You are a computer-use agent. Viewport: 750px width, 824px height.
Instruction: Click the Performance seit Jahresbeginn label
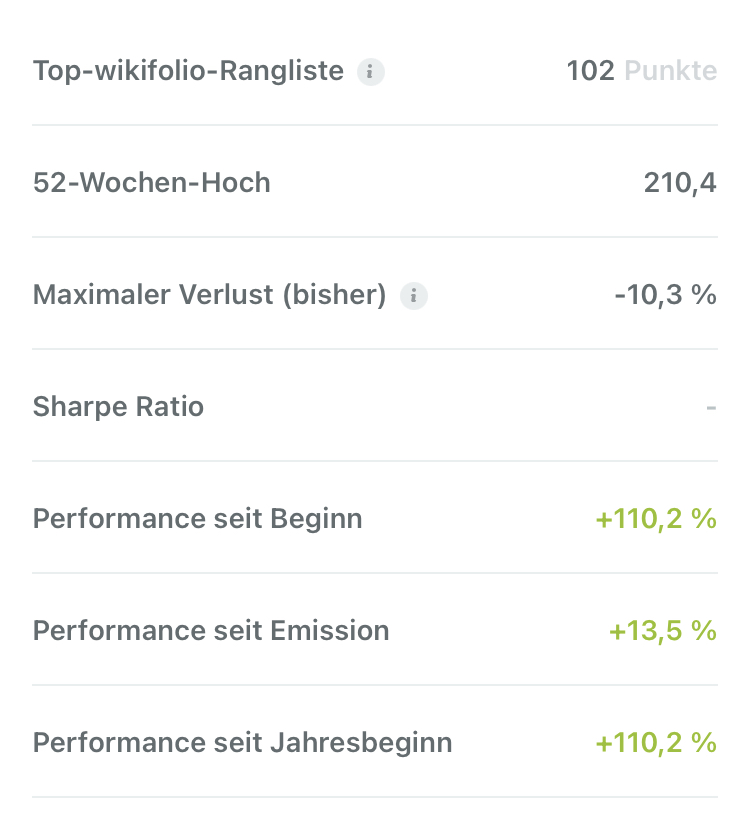(242, 743)
